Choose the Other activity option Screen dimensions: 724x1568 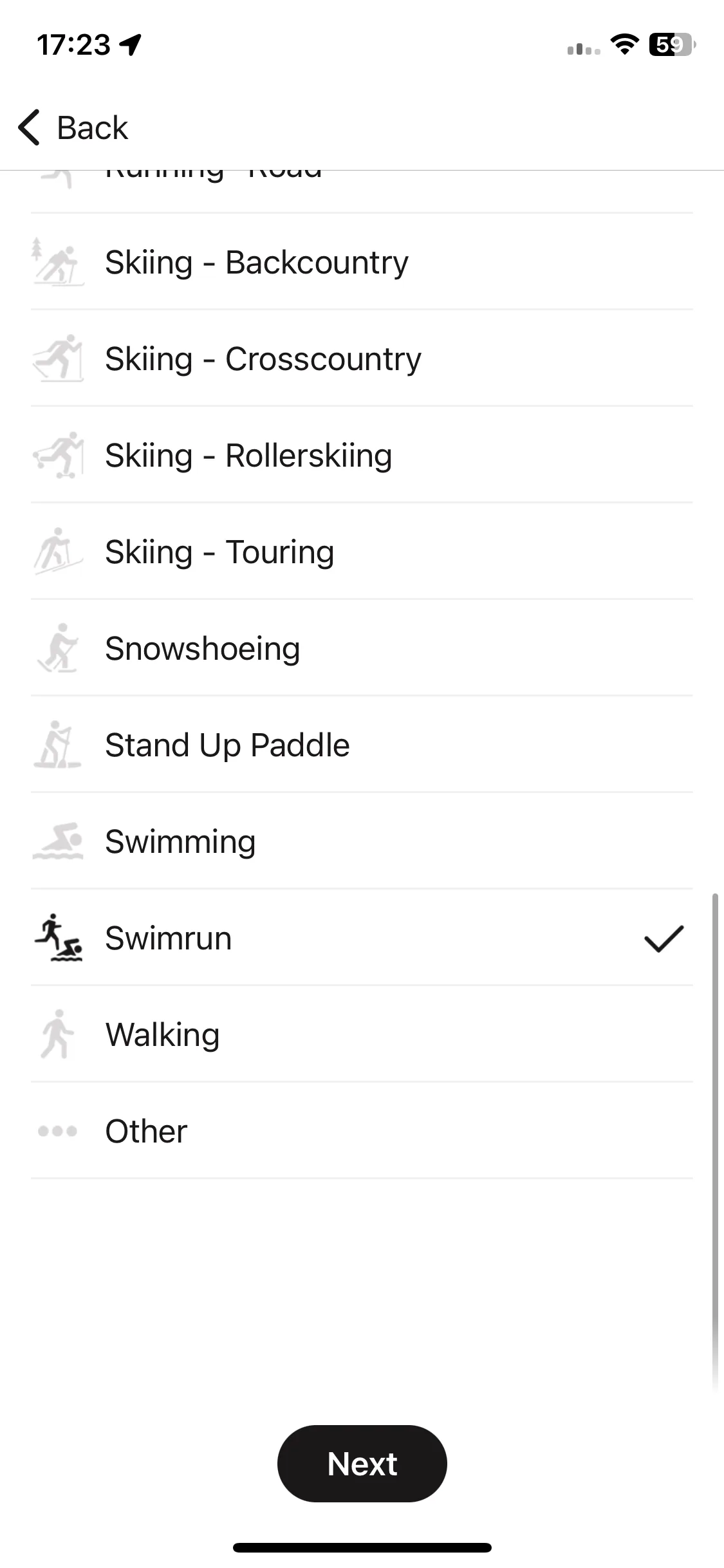362,1131
